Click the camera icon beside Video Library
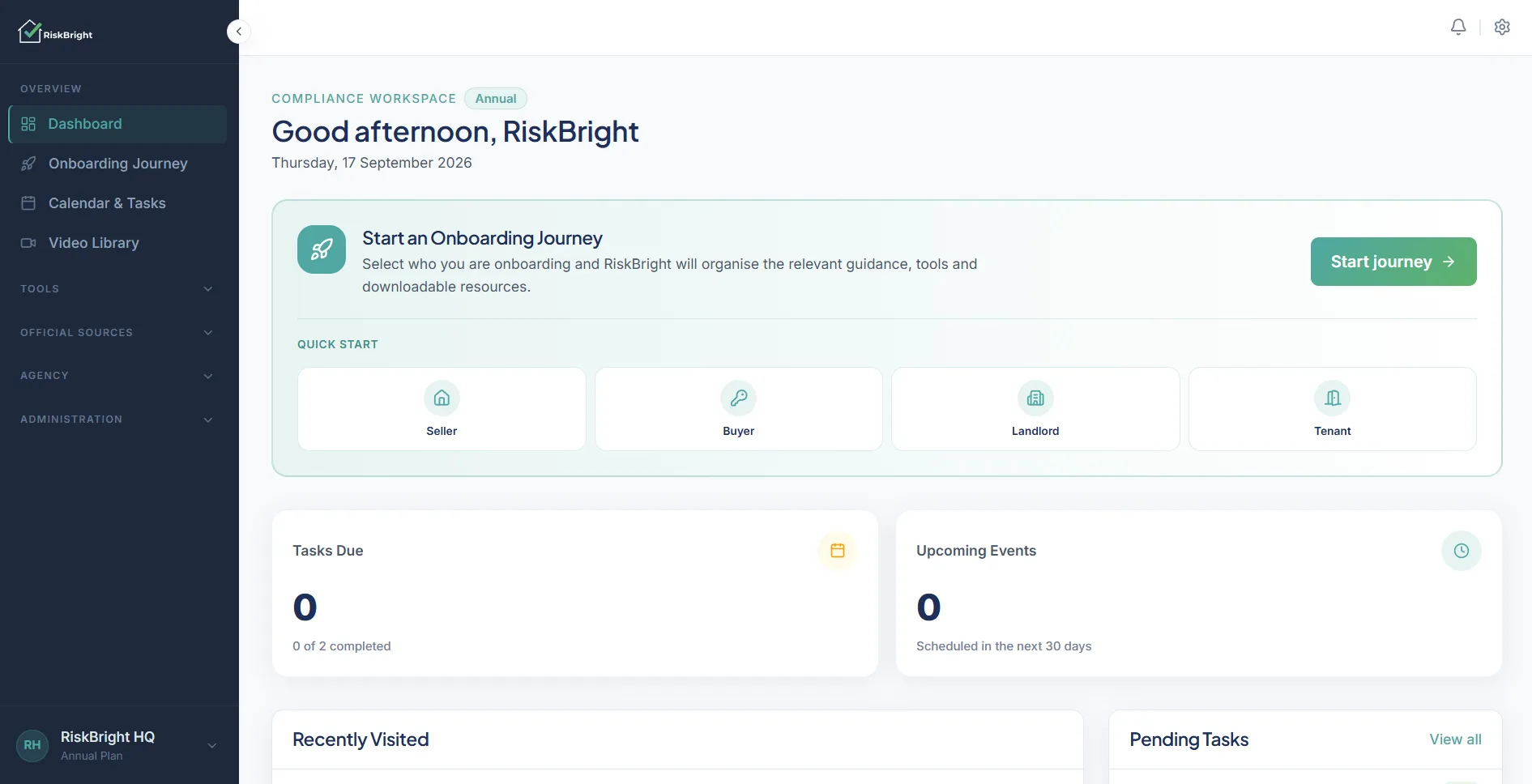The width and height of the screenshot is (1532, 784). 28,243
